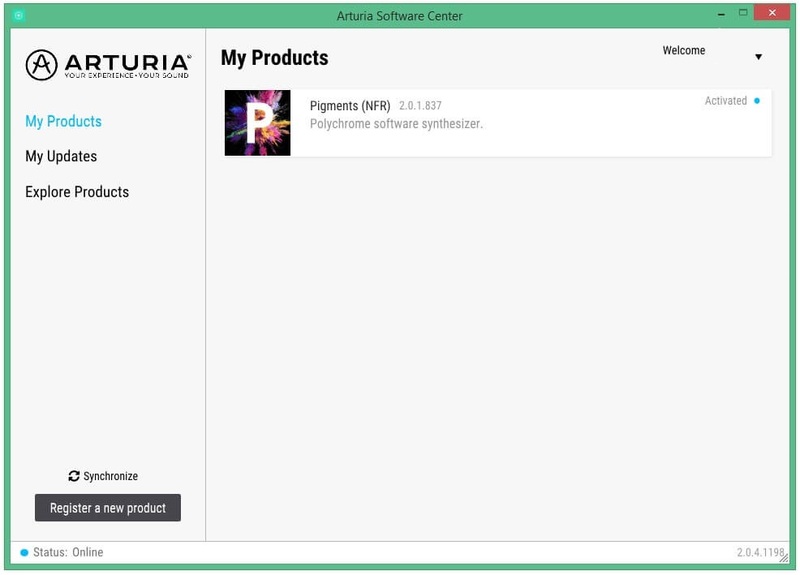Click the My Products page heading
Image resolution: width=800 pixels, height=575 pixels.
point(274,58)
